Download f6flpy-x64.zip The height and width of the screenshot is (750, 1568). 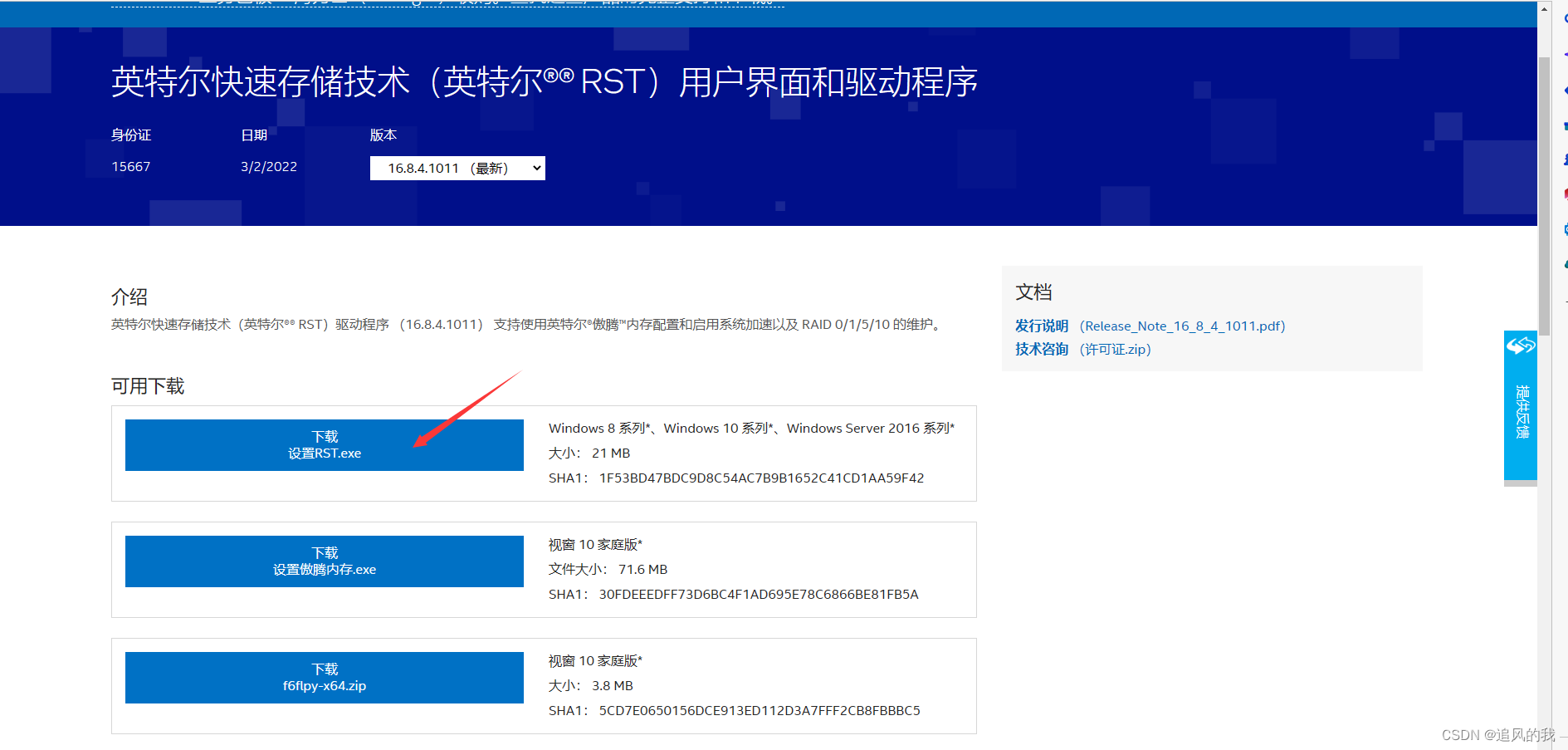pyautogui.click(x=325, y=678)
